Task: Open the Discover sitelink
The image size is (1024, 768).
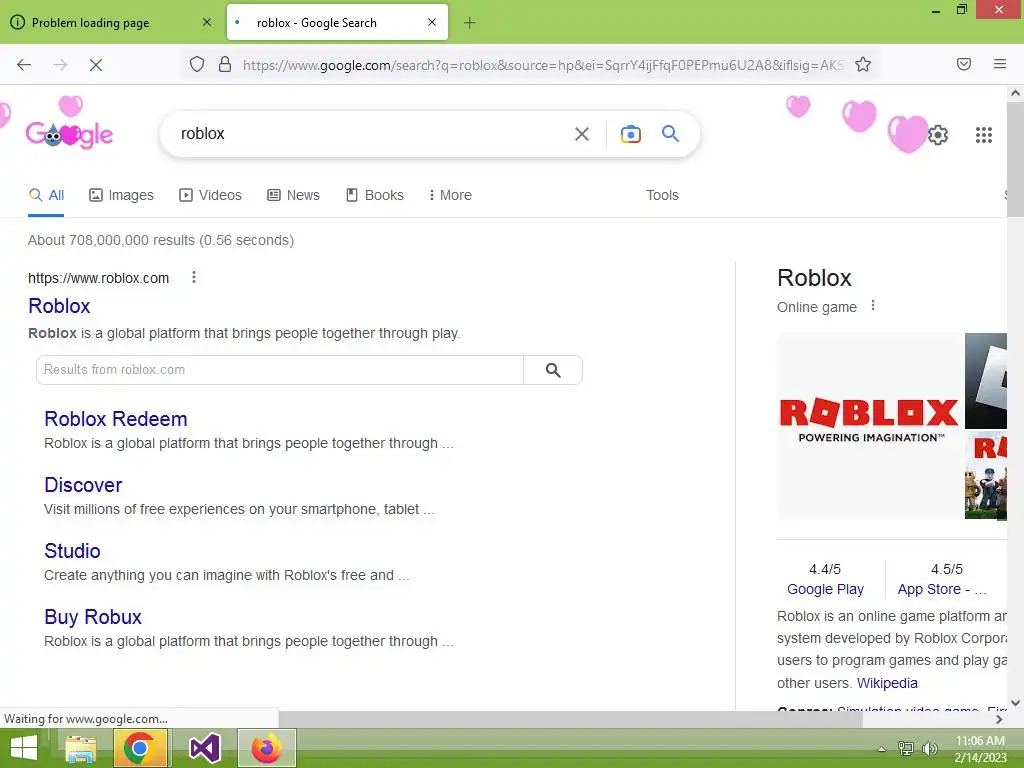Action: pyautogui.click(x=83, y=485)
